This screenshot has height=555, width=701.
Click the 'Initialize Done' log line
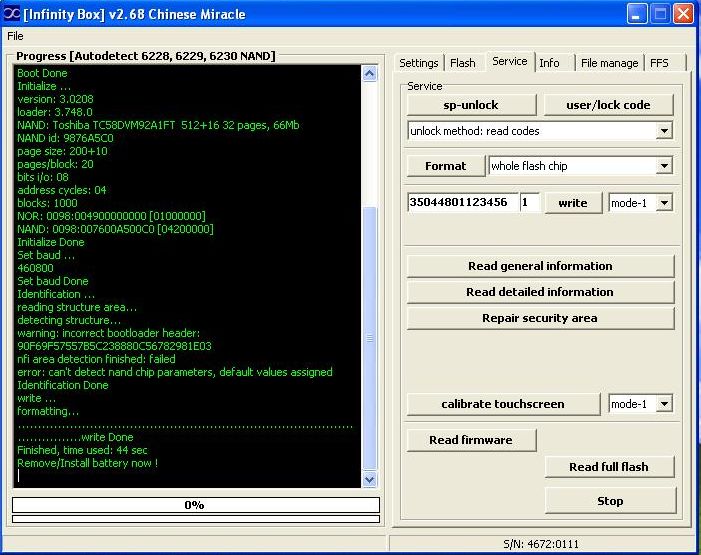pyautogui.click(x=51, y=242)
